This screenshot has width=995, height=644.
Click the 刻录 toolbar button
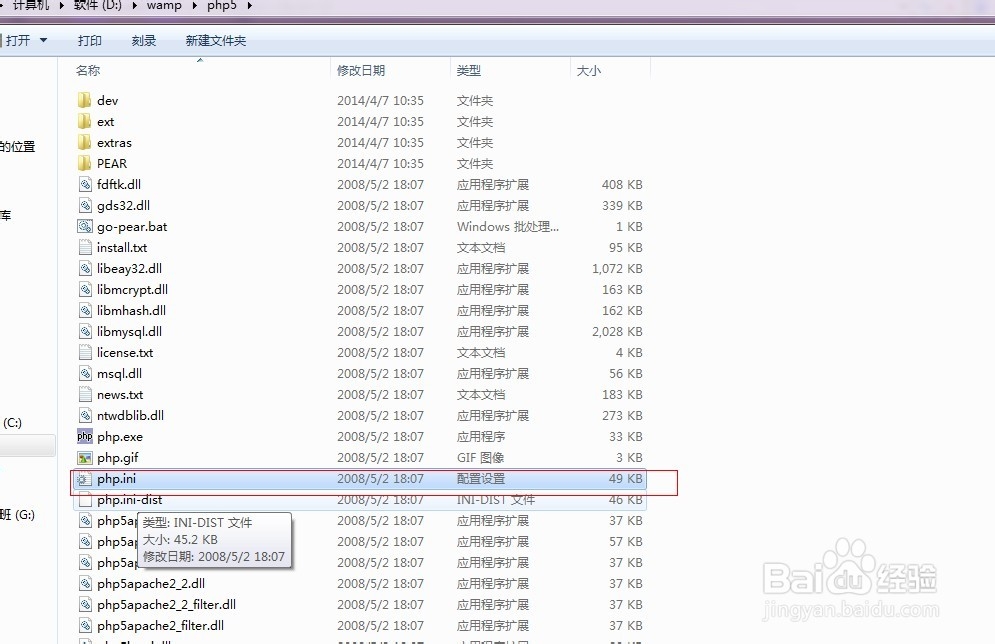pyautogui.click(x=142, y=40)
